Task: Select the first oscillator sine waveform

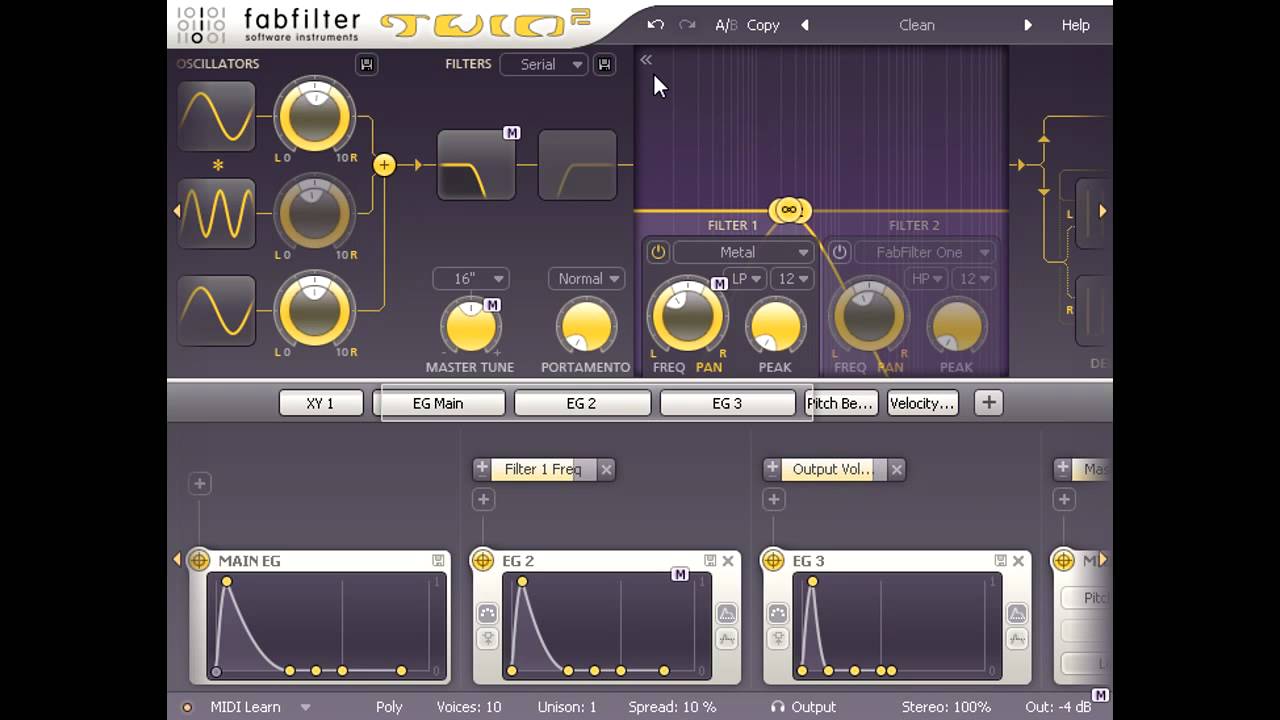Action: 216,116
